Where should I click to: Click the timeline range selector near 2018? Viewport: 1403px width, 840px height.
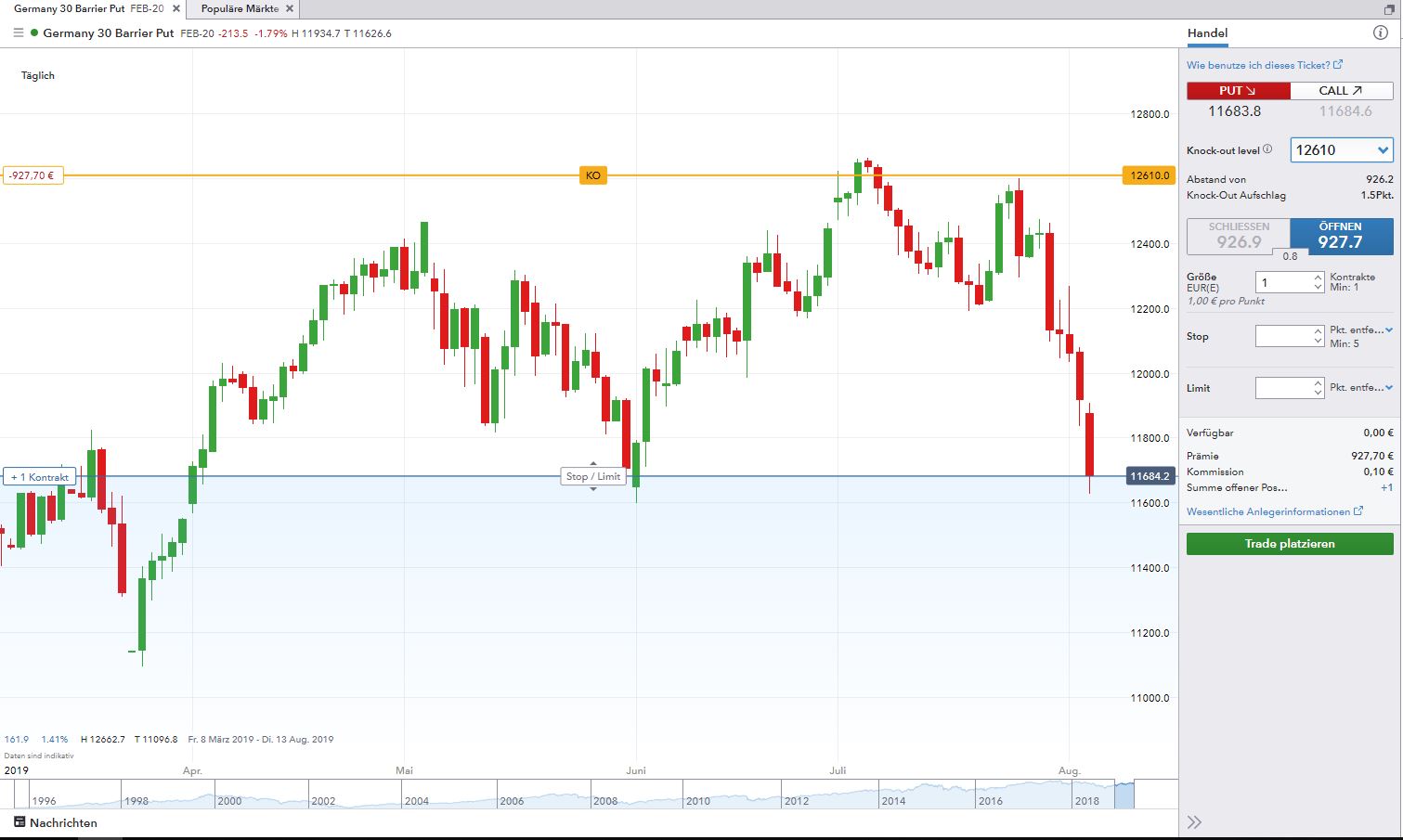click(x=1124, y=795)
